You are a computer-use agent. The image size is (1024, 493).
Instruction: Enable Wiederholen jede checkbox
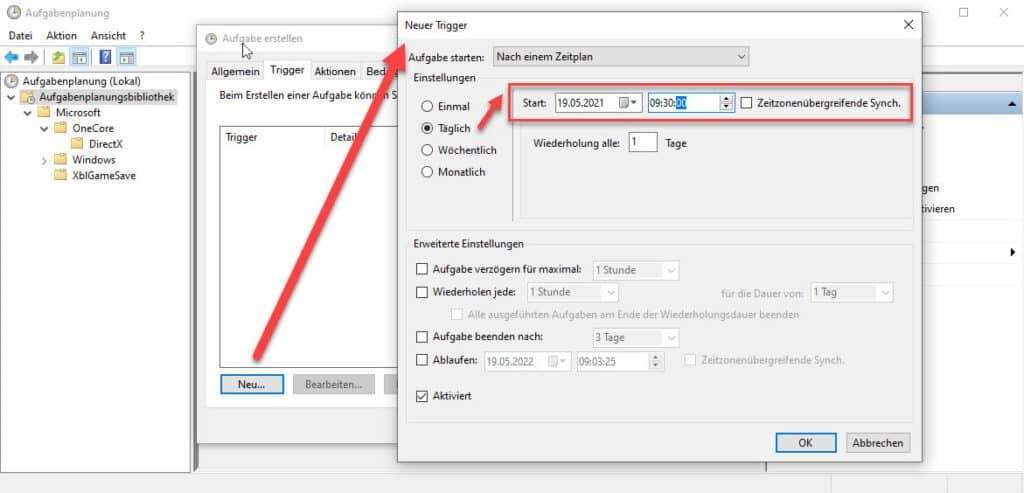(x=421, y=292)
